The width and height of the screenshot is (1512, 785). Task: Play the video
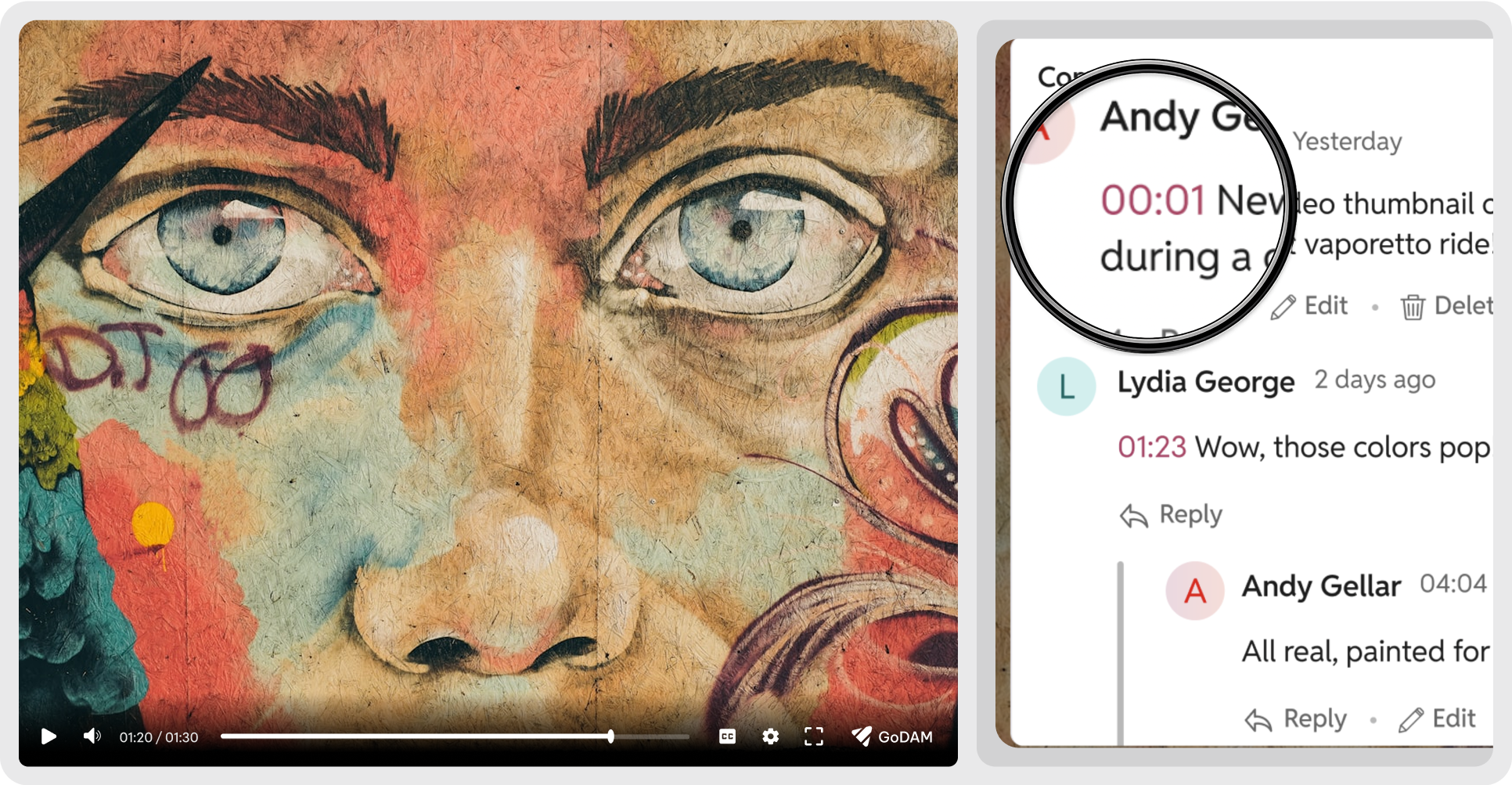[x=49, y=736]
